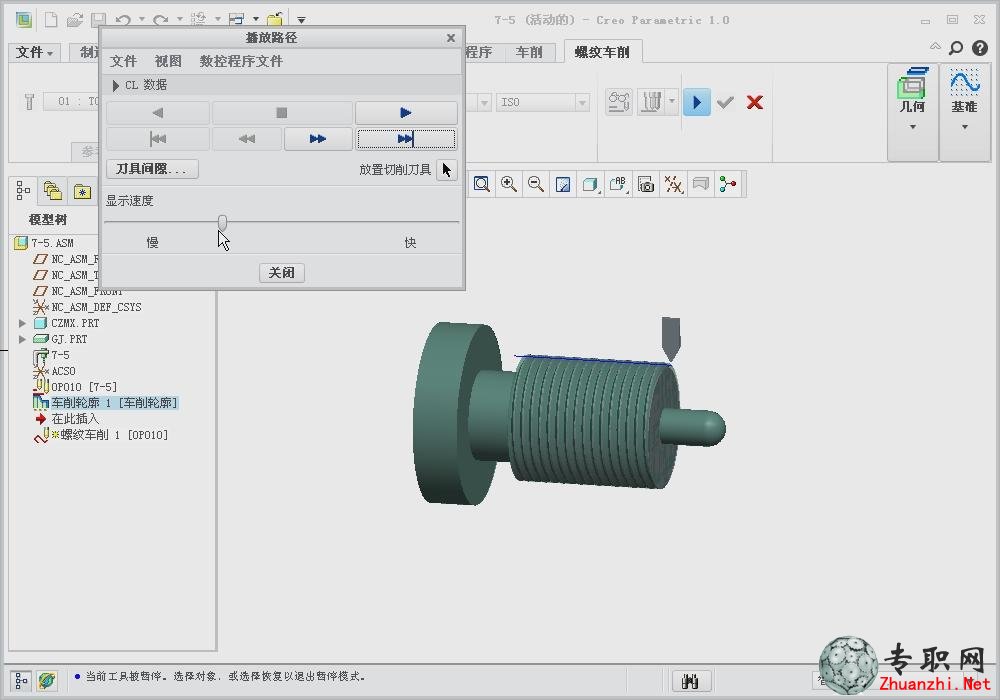Screen dimensions: 1000x700
Task: Click the Zoom Out magnifier icon
Action: pos(536,185)
